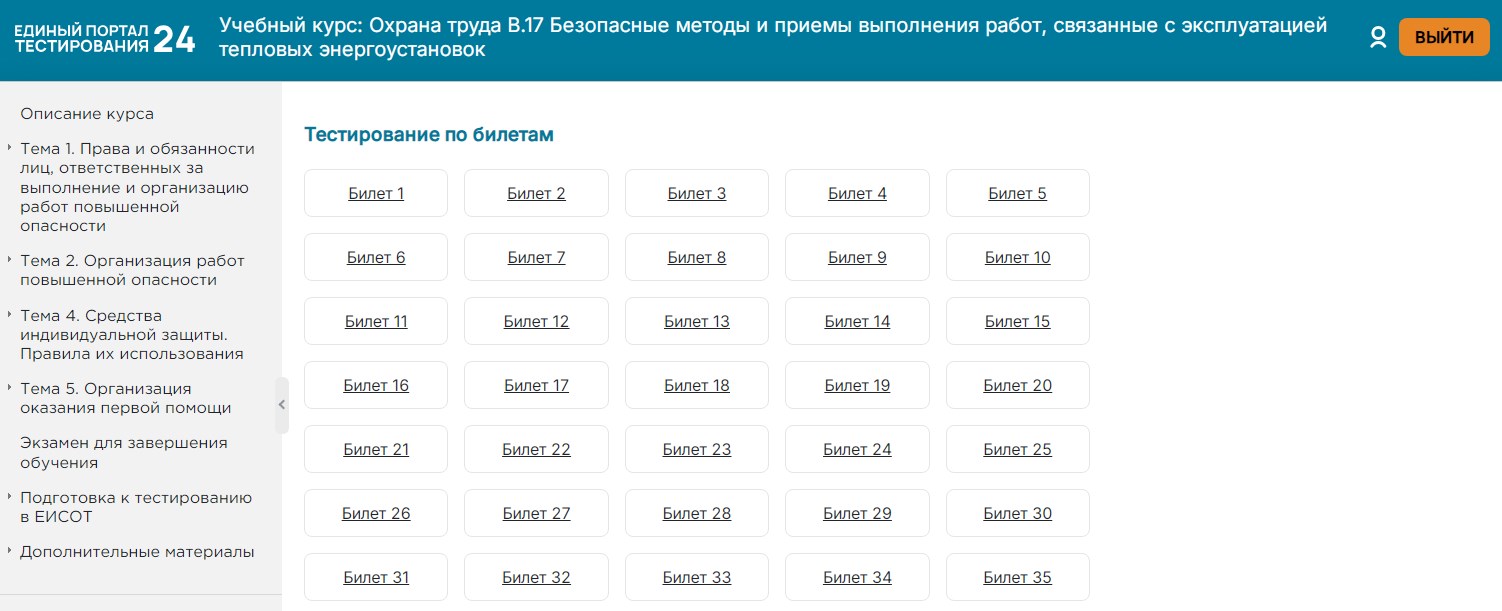Expand Тема 2 Организация работ arrow
This screenshot has width=1502, height=611.
[x=9, y=260]
